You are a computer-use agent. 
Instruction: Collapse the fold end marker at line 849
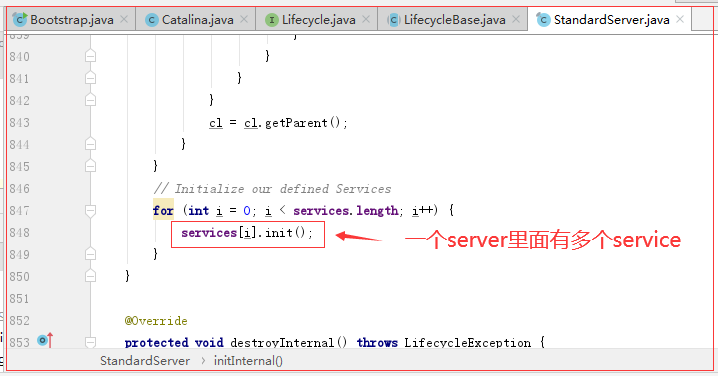click(90, 254)
